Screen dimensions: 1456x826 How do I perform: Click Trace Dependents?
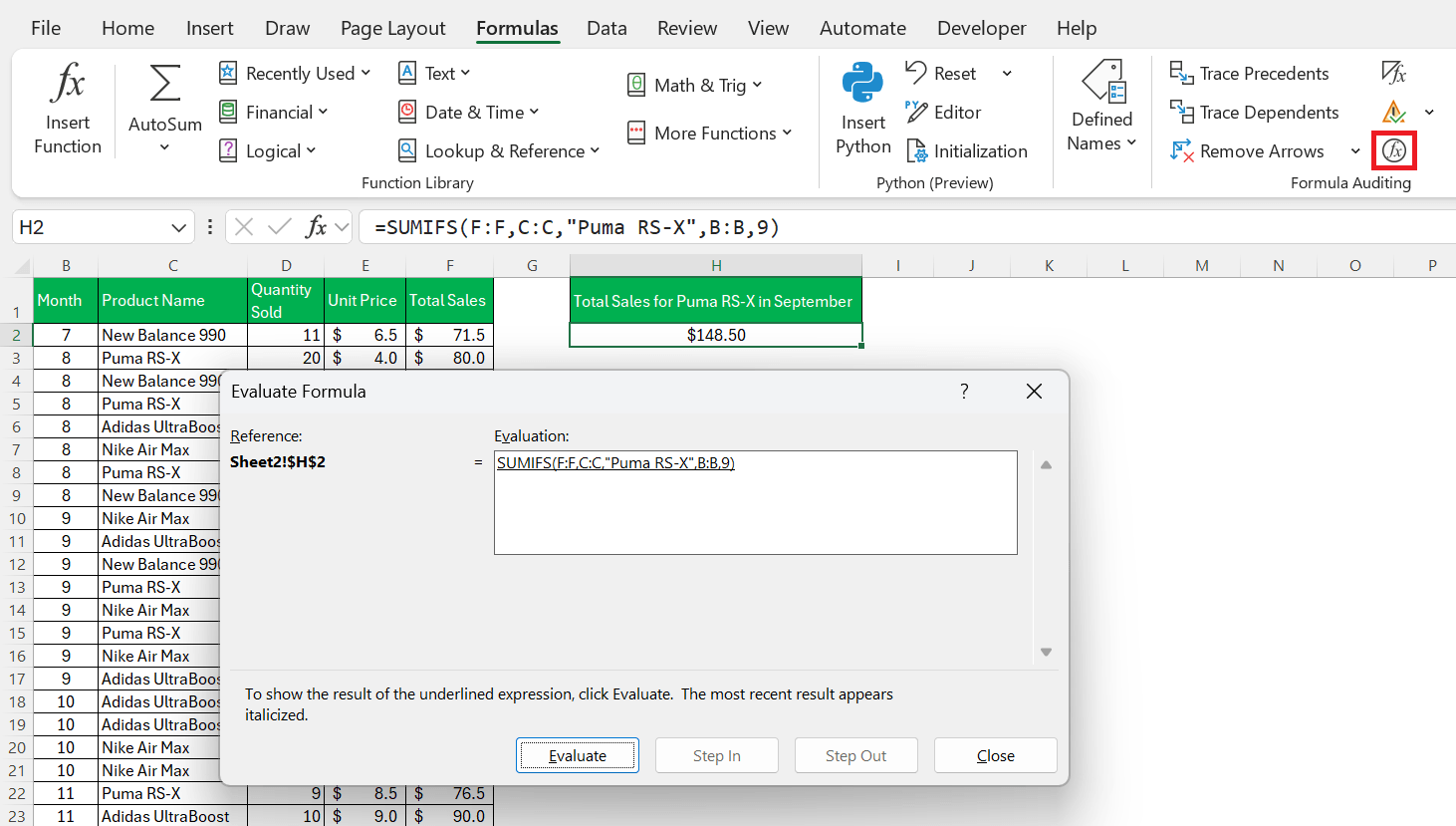[1254, 112]
